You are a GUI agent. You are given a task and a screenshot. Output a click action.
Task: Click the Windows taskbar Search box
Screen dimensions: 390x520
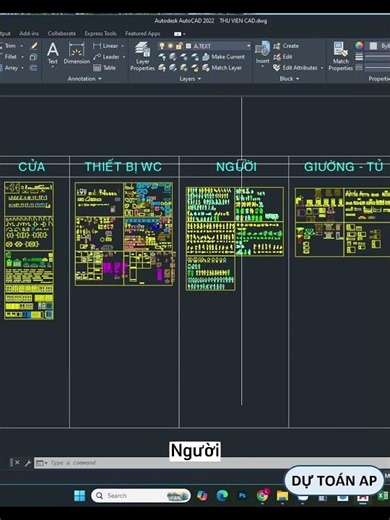(141, 496)
